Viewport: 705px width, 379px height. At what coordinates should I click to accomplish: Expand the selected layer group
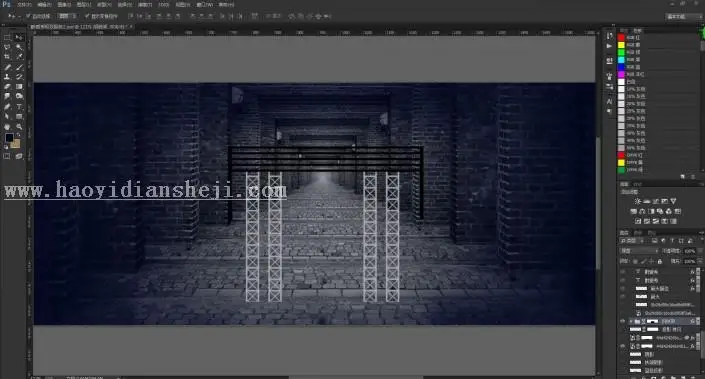631,321
